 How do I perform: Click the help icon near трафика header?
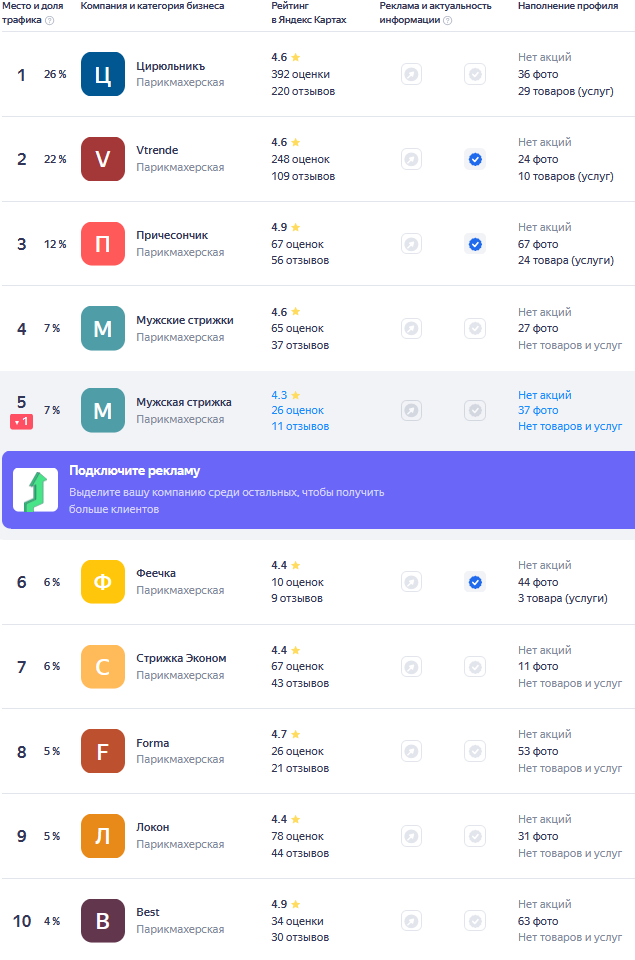[x=50, y=20]
